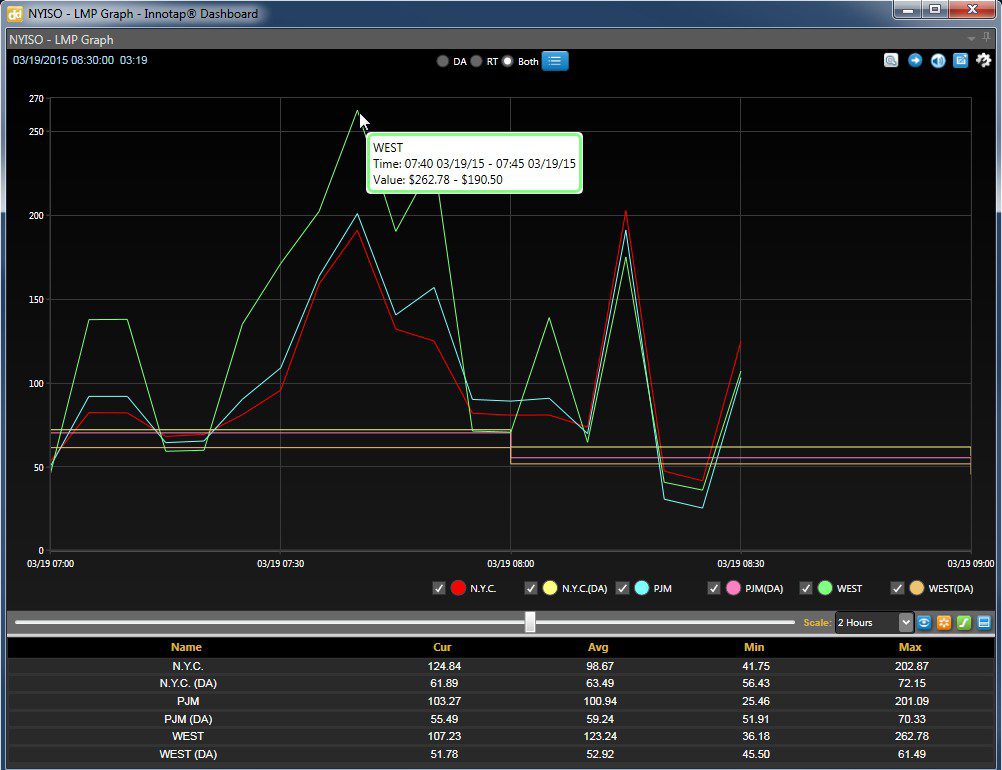Click the yellow N.Y.C.(DA) legend swatch
The height and width of the screenshot is (770, 1002).
[x=550, y=588]
